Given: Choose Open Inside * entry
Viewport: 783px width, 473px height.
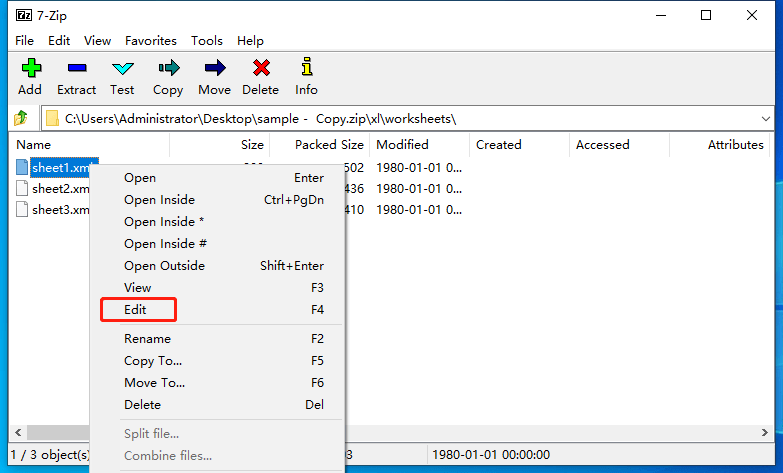Looking at the screenshot, I should coord(218,222).
